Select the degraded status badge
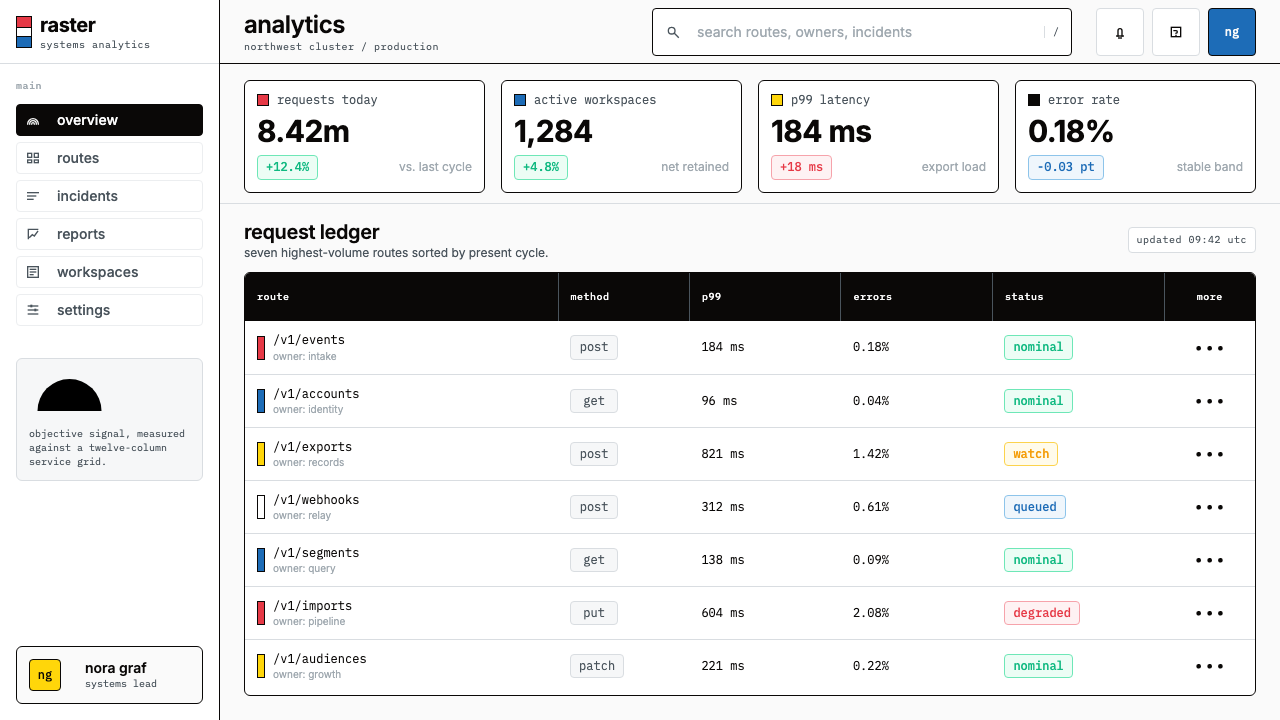This screenshot has height=720, width=1280. (x=1042, y=613)
